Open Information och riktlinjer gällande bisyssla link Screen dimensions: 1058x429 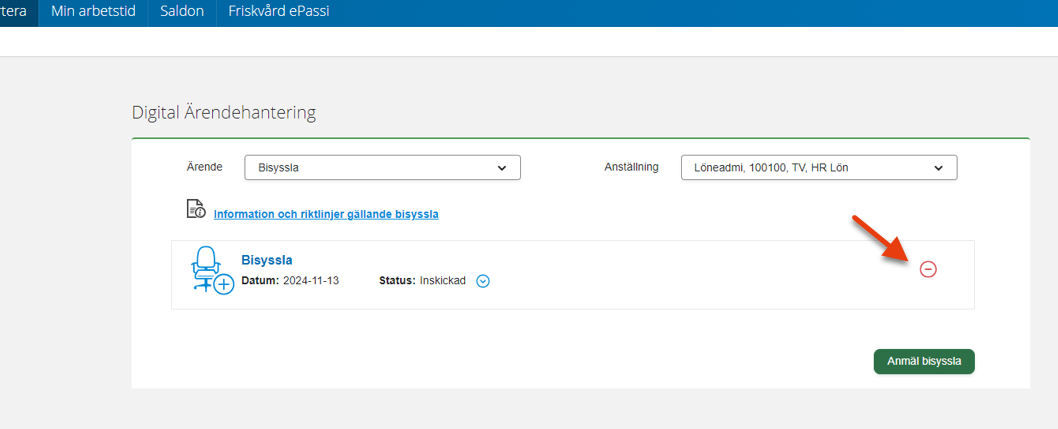point(326,214)
